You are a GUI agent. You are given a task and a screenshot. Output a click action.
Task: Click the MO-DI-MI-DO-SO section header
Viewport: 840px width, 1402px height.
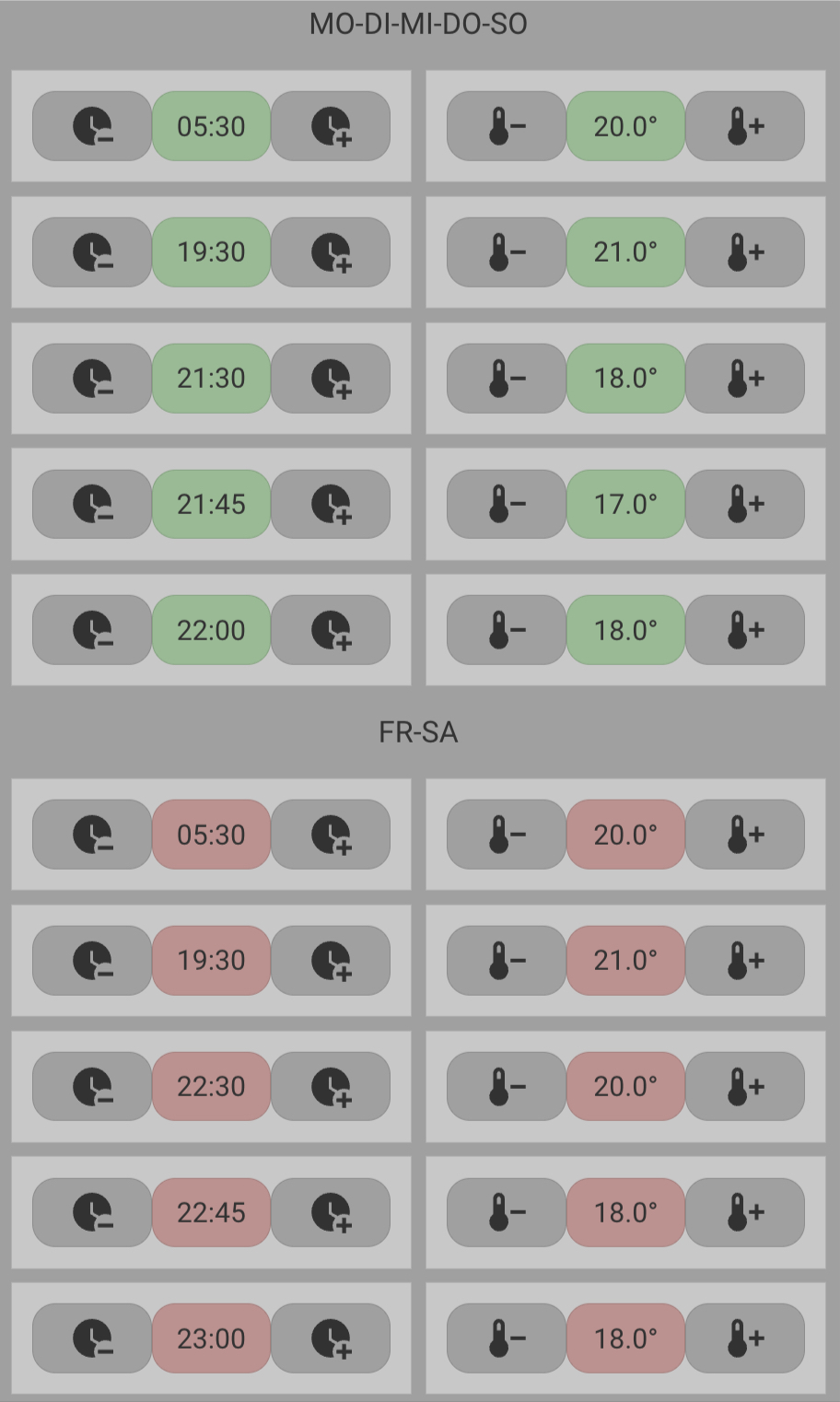418,24
